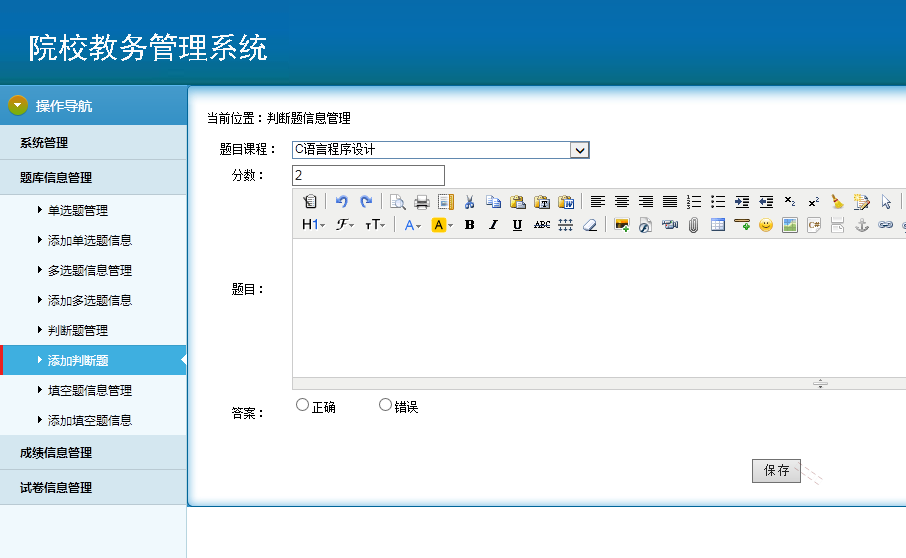The width and height of the screenshot is (906, 558).
Task: Open the H1 heading dropdown
Action: click(x=314, y=225)
